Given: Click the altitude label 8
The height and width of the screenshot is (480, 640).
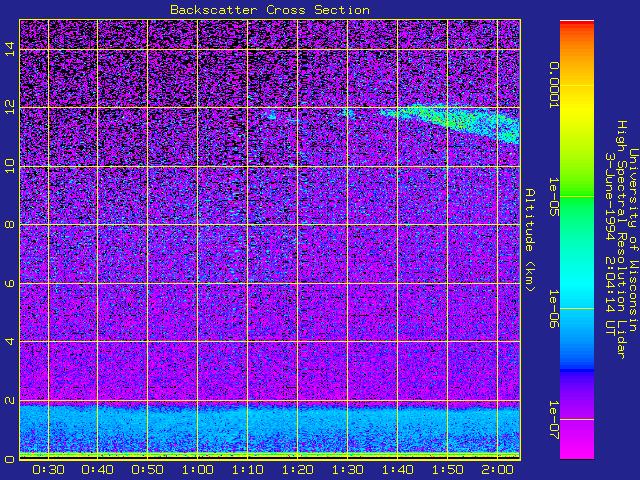Looking at the screenshot, I should pyautogui.click(x=10, y=224).
